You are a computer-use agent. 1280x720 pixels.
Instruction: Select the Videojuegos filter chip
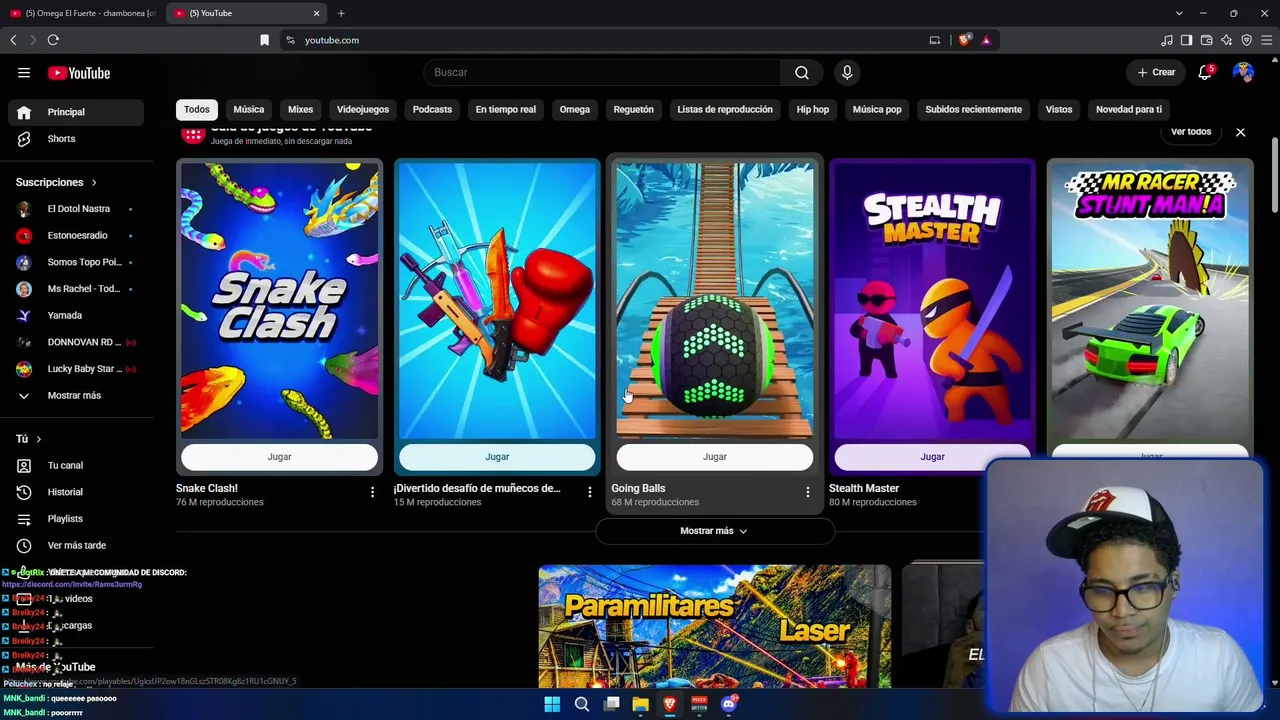point(363,110)
